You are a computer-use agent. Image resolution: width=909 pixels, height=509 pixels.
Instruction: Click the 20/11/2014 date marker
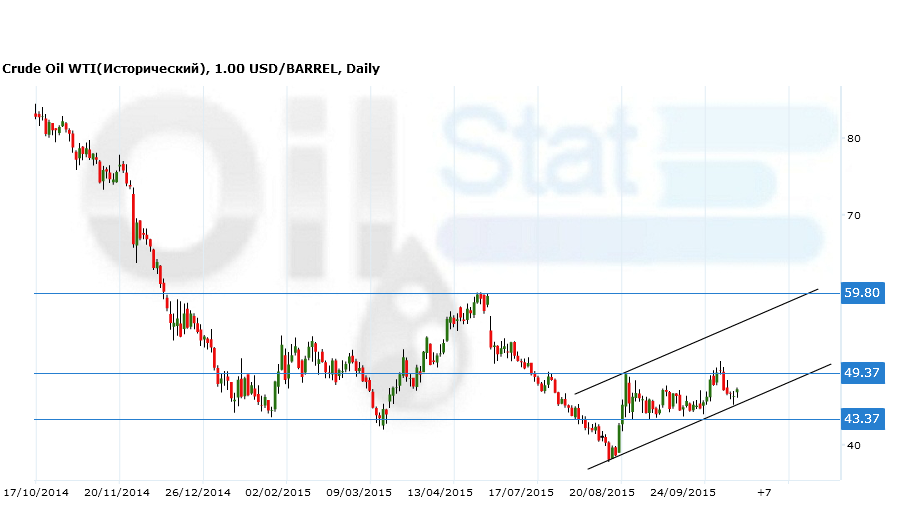(x=117, y=493)
